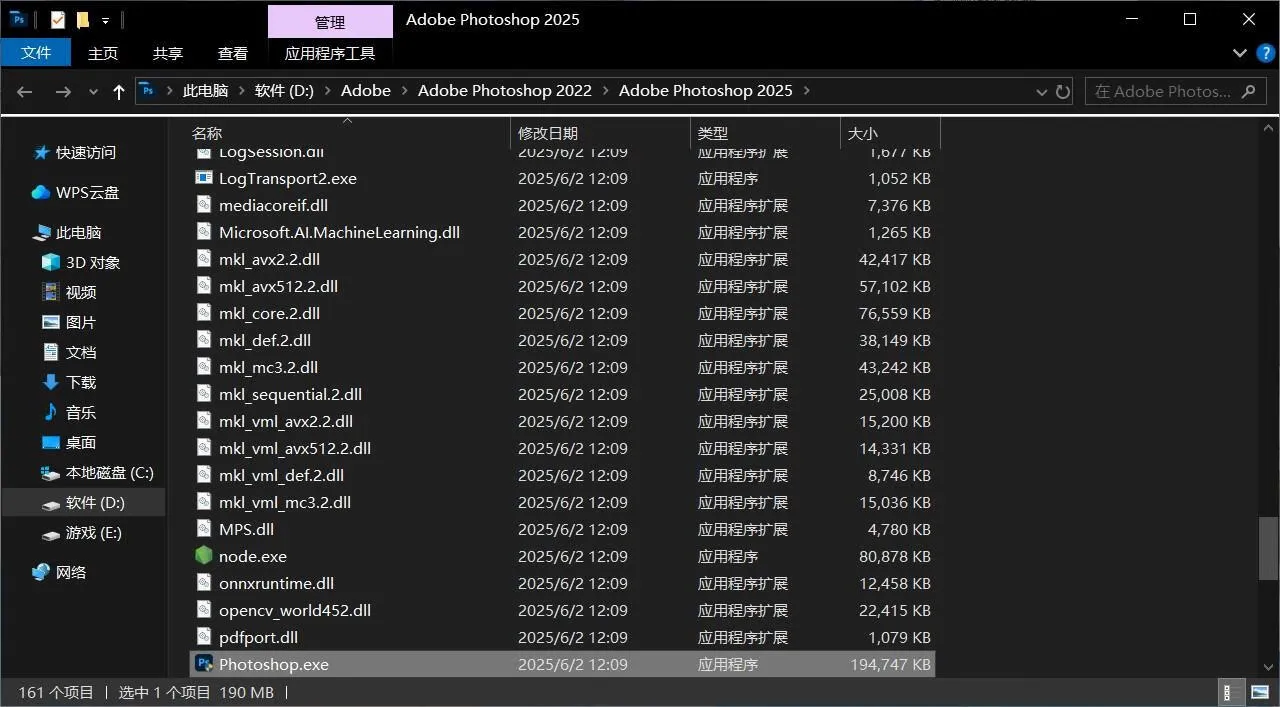Click the mkl_core.2.dll file icon

point(204,313)
